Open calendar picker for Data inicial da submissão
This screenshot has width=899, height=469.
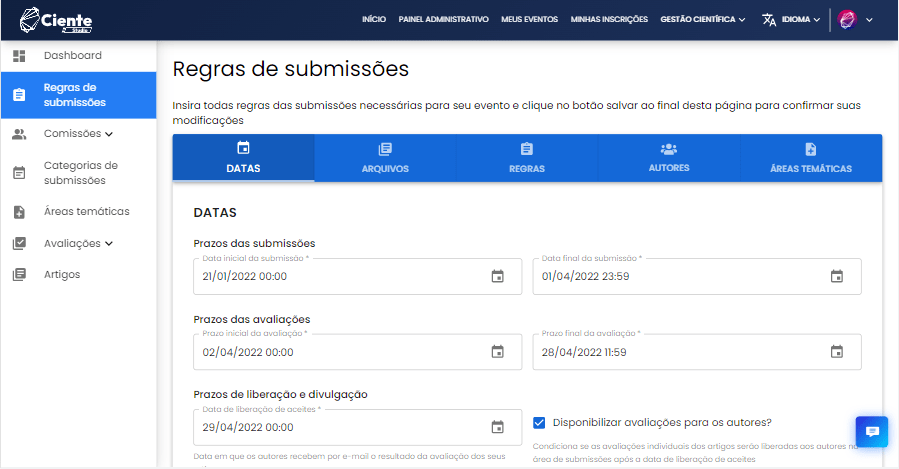498,276
